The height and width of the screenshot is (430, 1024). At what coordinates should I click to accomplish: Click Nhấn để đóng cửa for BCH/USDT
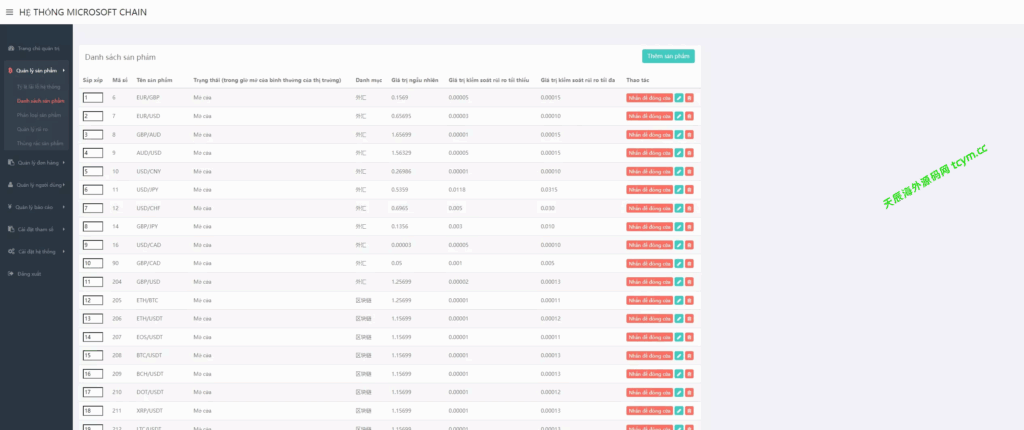pos(649,374)
